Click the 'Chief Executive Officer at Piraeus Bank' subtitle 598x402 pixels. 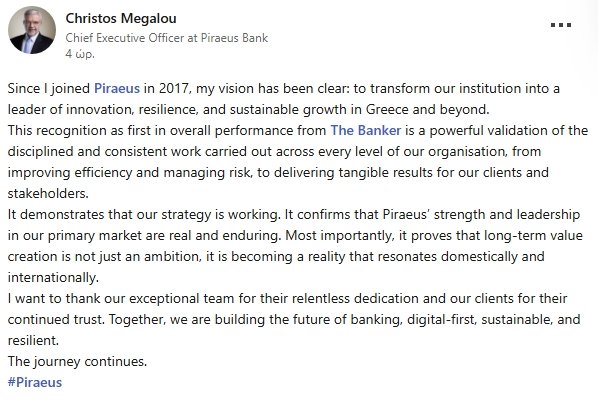coord(167,38)
